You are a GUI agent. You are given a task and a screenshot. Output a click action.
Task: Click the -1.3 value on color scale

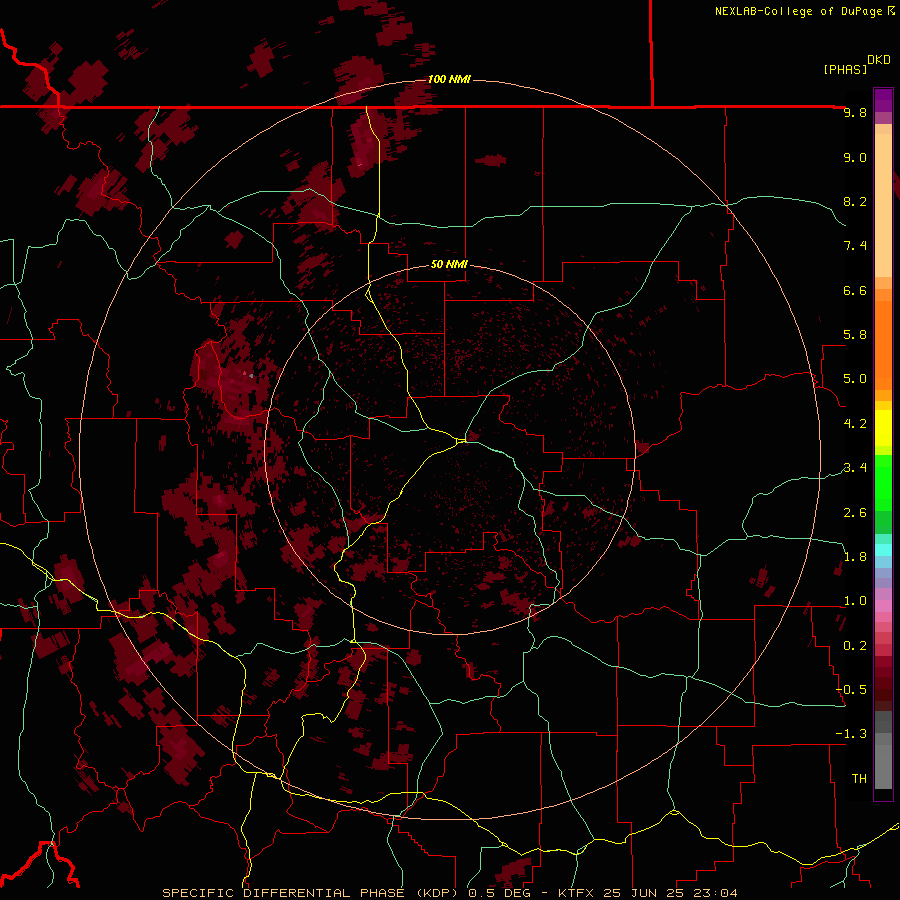pyautogui.click(x=851, y=734)
